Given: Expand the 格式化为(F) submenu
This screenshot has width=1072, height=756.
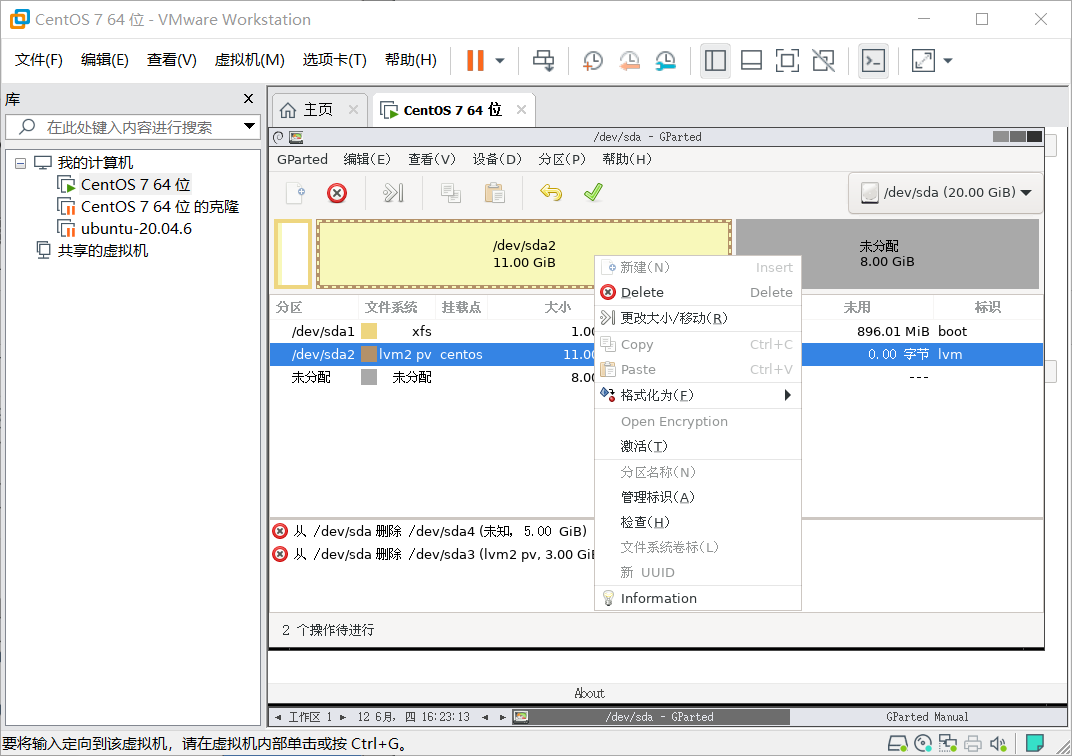Looking at the screenshot, I should [697, 395].
